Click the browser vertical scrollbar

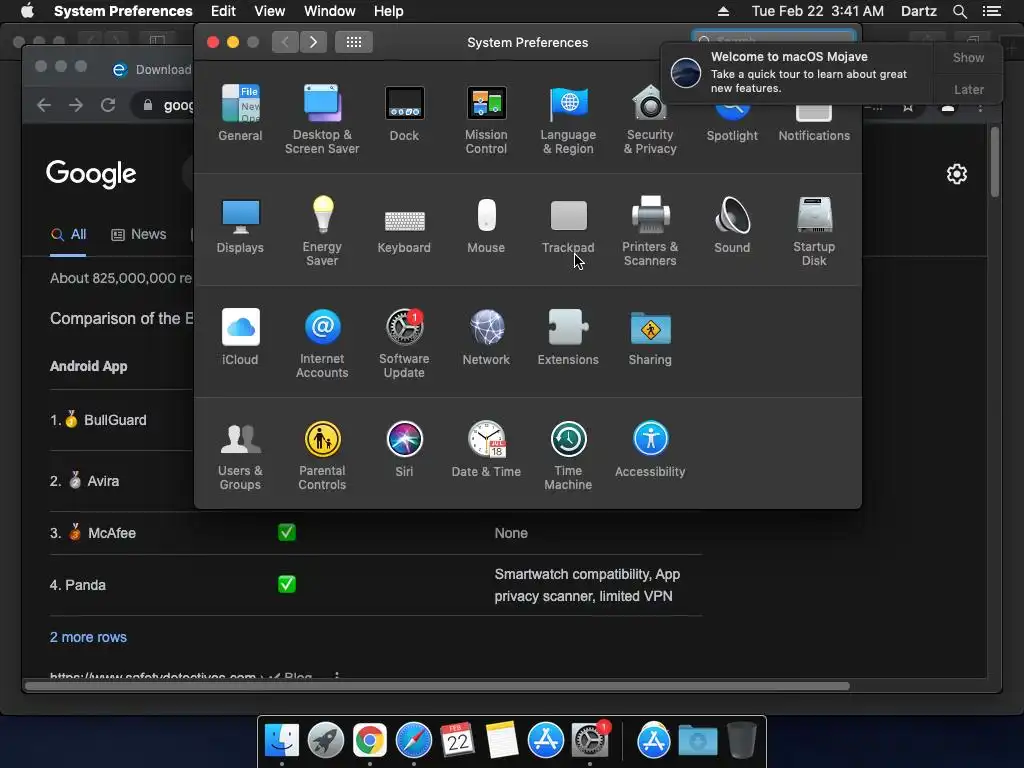[995, 162]
